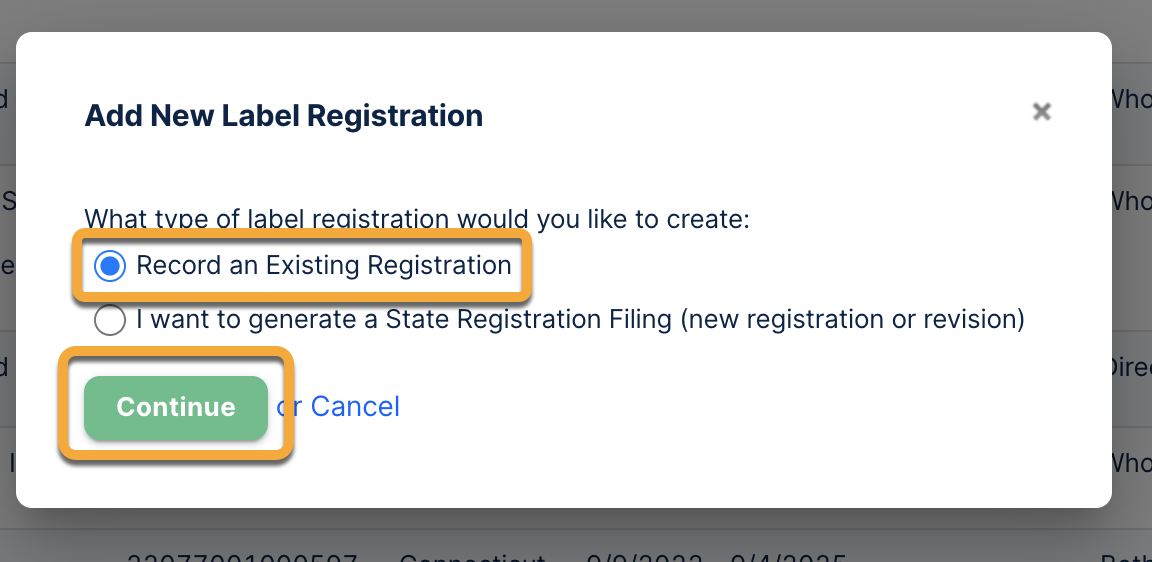Viewport: 1152px width, 562px height.
Task: Click the lowest truncated "Who" cell at right
Action: [x=1131, y=461]
